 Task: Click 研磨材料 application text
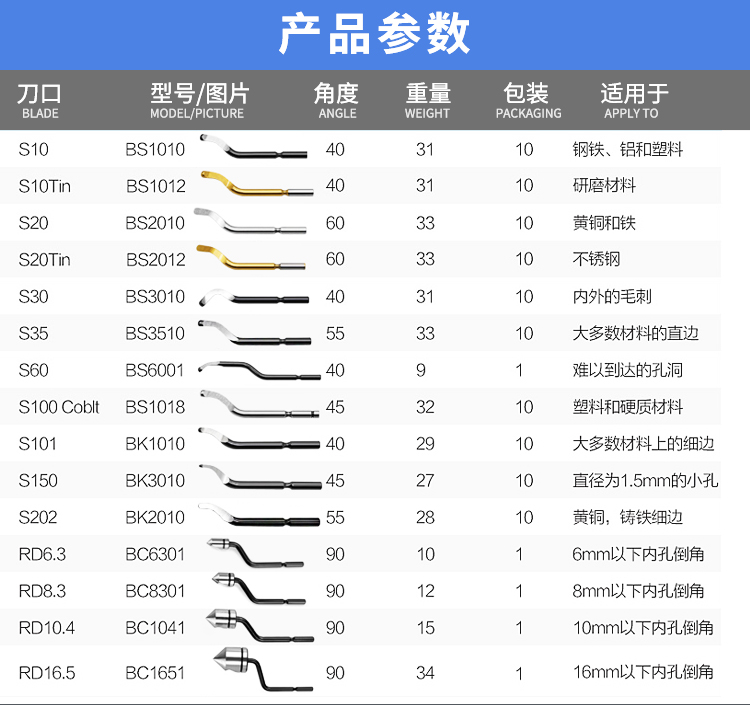(x=604, y=186)
